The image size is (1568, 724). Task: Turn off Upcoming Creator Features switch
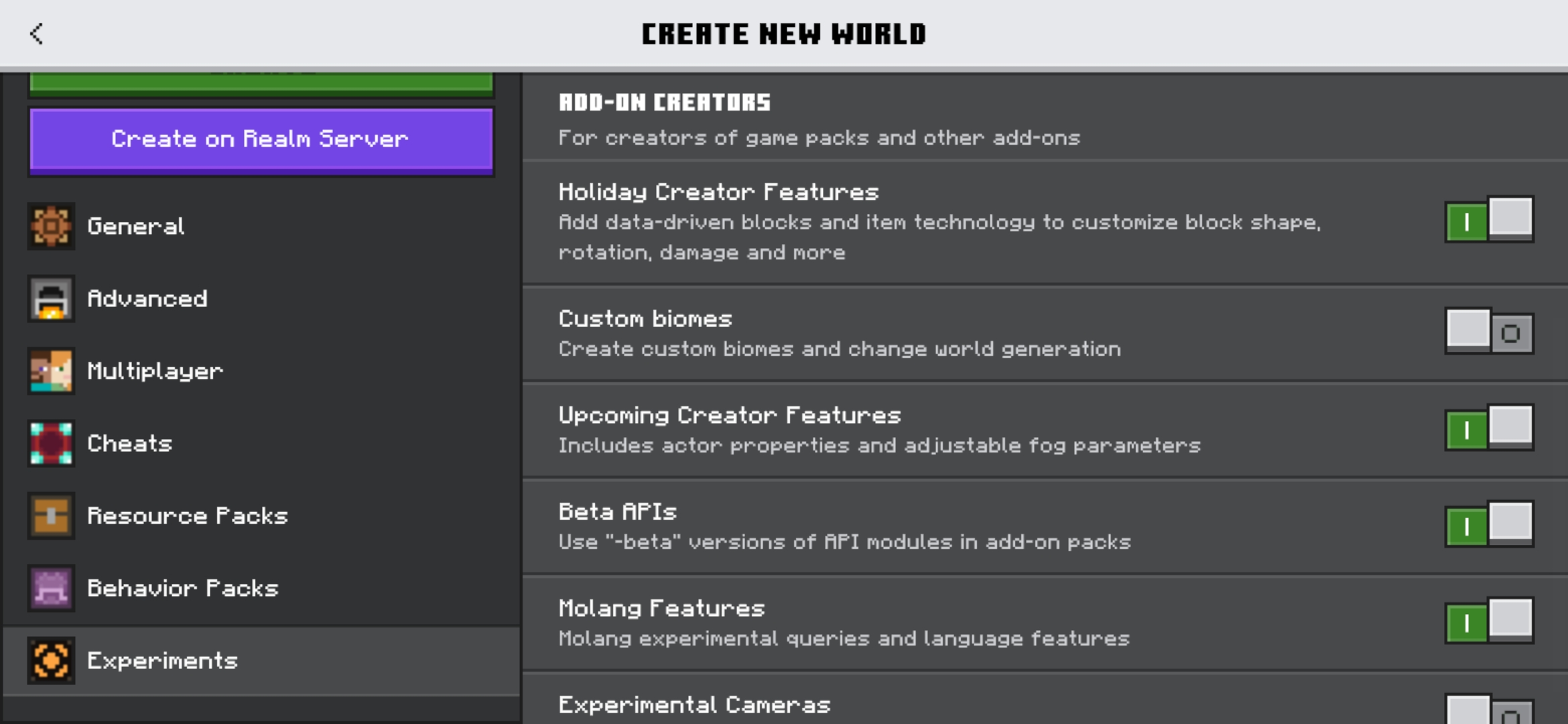tap(1489, 428)
